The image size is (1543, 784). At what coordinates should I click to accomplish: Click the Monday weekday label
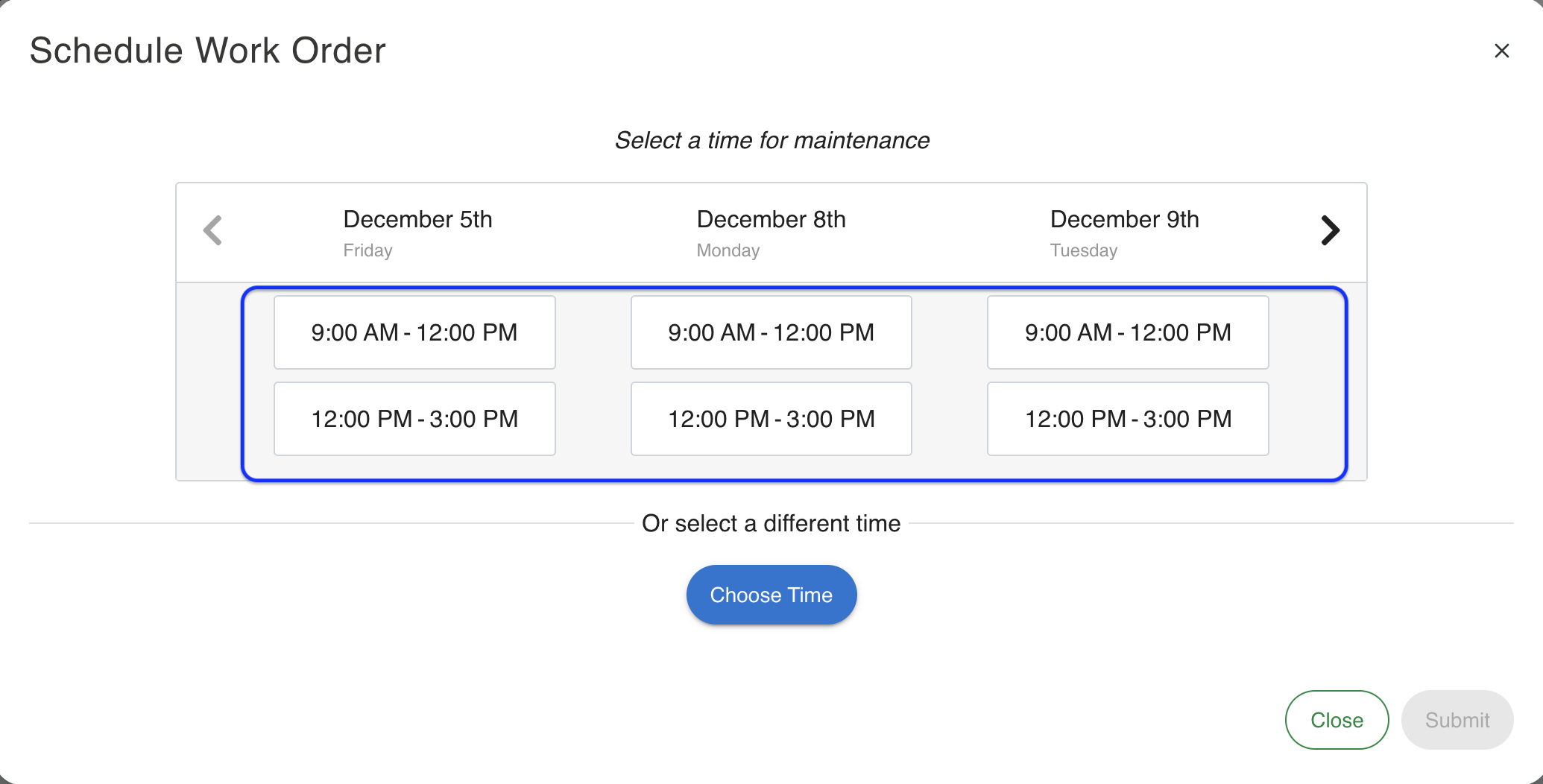point(728,250)
